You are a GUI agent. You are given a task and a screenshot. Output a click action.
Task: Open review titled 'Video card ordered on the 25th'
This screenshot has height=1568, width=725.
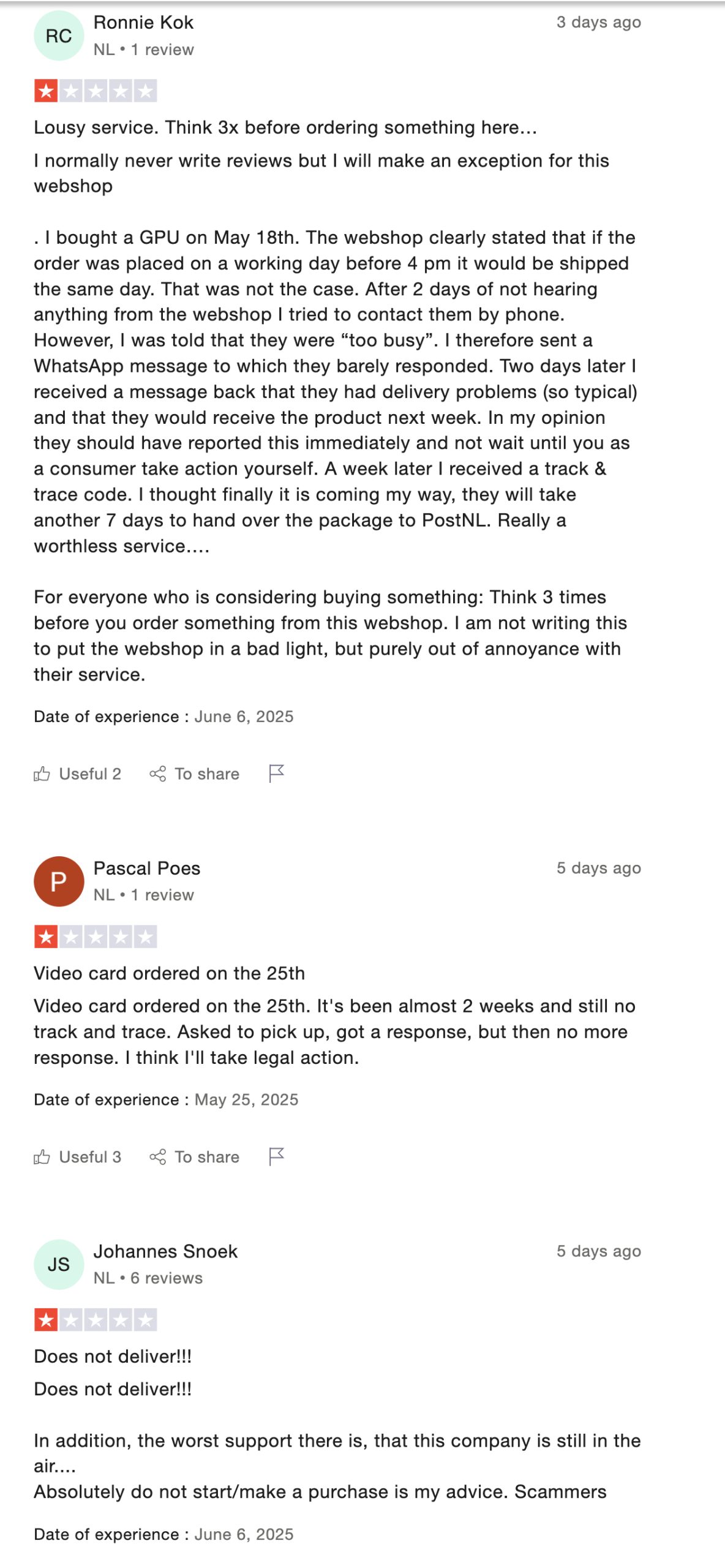click(x=169, y=973)
